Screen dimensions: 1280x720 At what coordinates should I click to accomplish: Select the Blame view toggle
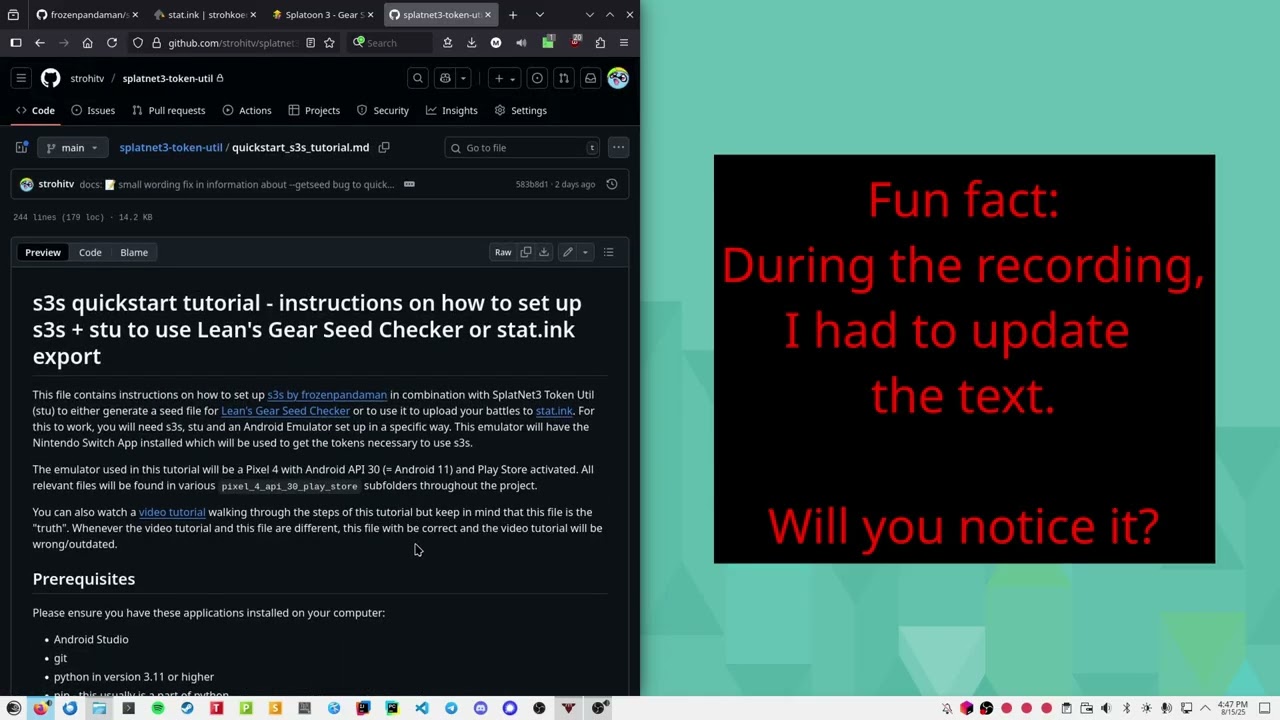[134, 252]
